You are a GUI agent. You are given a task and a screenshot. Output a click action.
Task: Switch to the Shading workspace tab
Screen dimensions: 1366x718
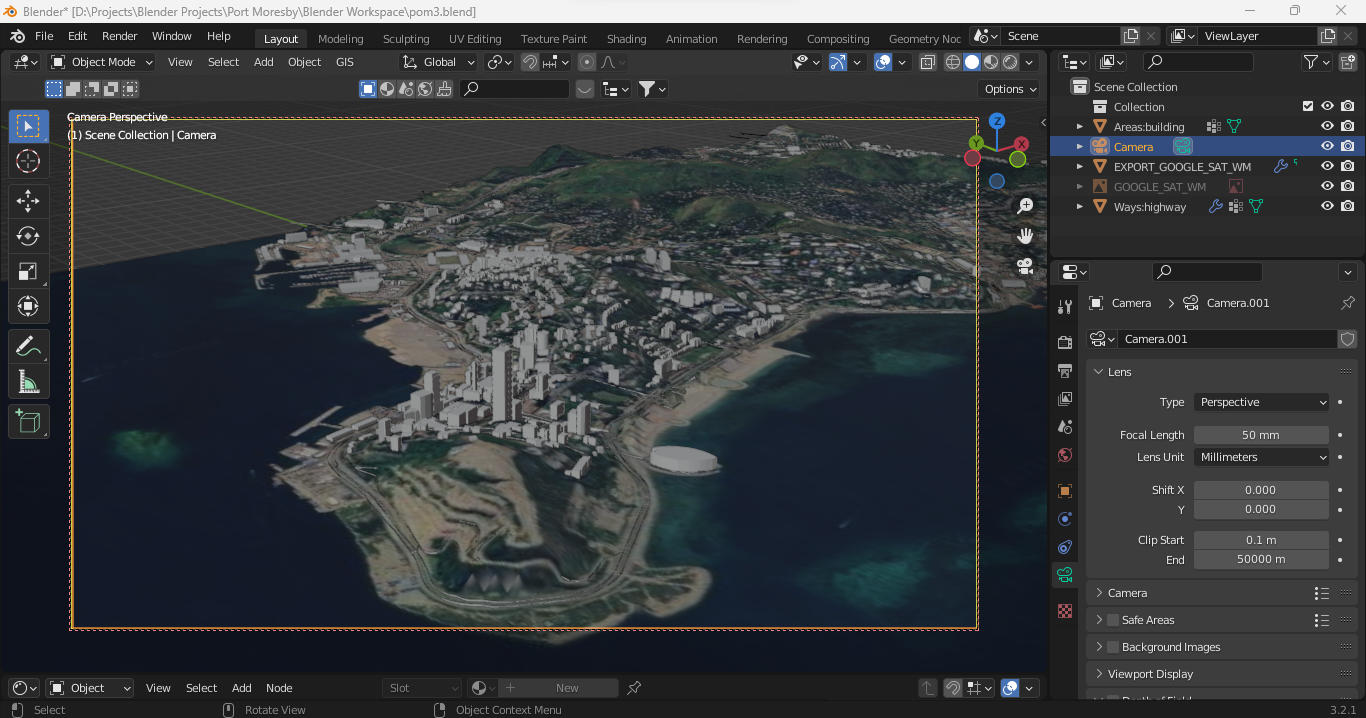(626, 38)
